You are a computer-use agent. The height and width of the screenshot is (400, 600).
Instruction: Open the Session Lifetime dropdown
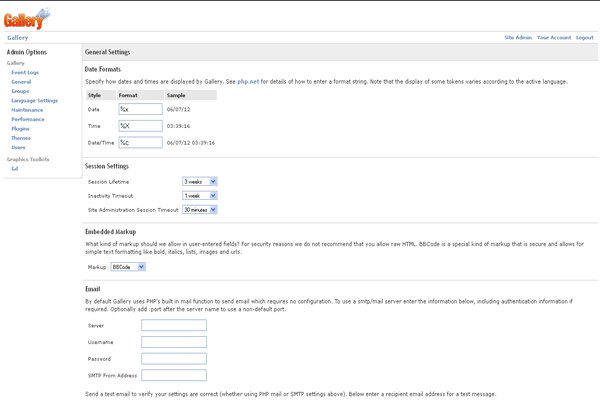(200, 181)
